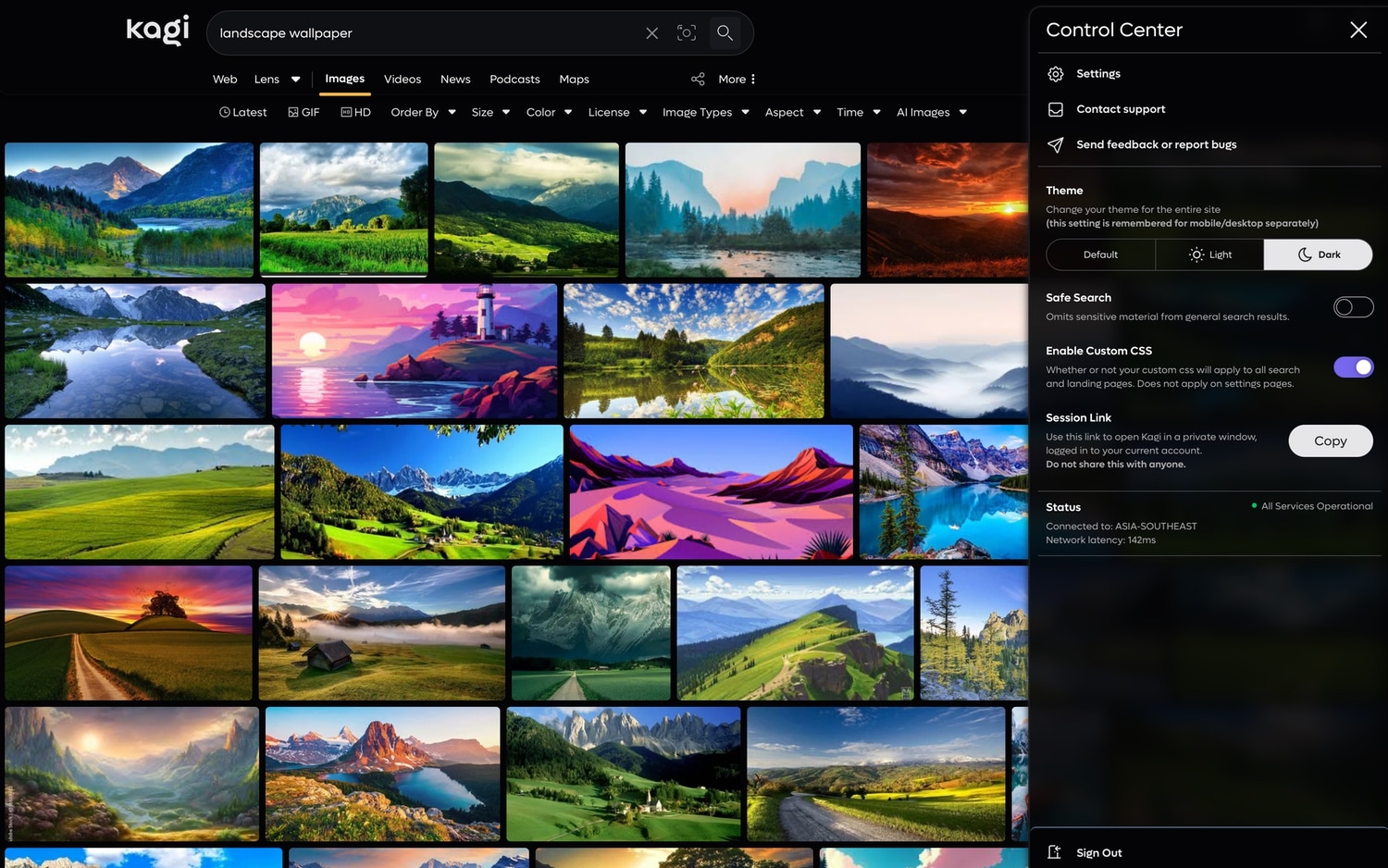This screenshot has width=1388, height=868.
Task: Open the pink lighthouse sunset thumbnail
Action: pos(415,351)
